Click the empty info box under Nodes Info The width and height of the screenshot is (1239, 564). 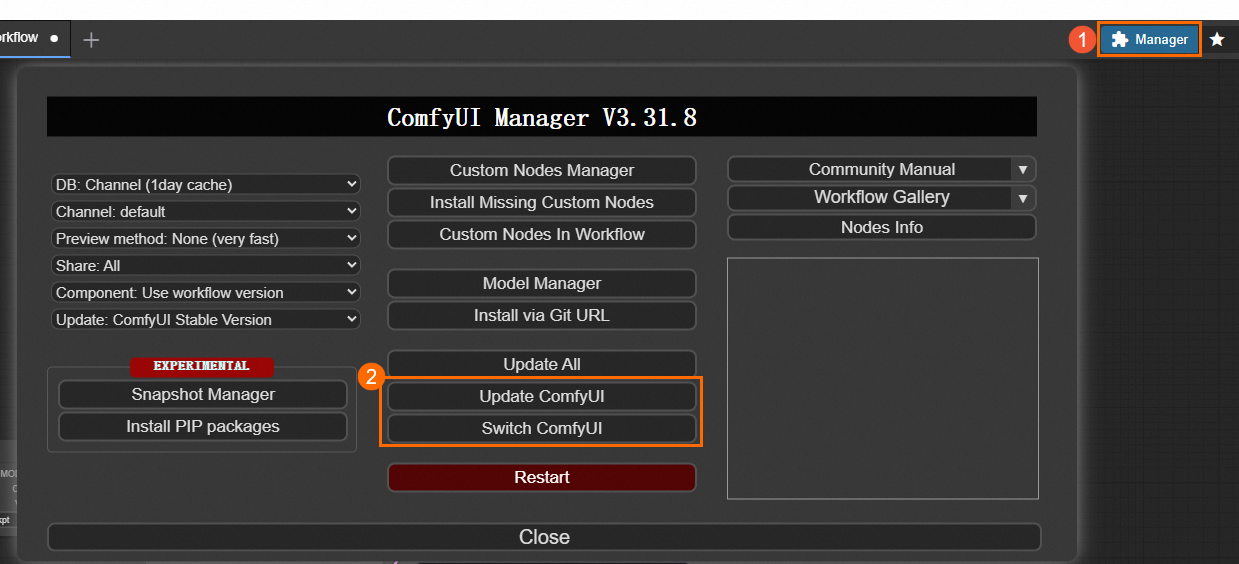pyautogui.click(x=883, y=378)
